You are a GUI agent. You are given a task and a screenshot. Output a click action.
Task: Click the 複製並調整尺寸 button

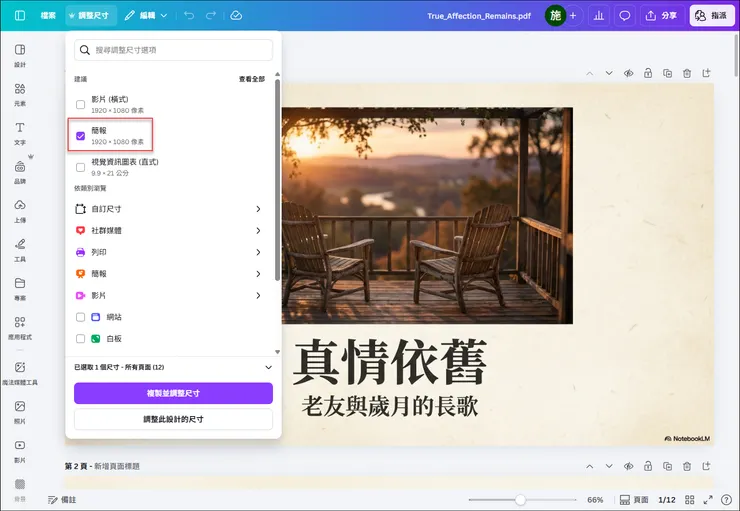(x=173, y=393)
